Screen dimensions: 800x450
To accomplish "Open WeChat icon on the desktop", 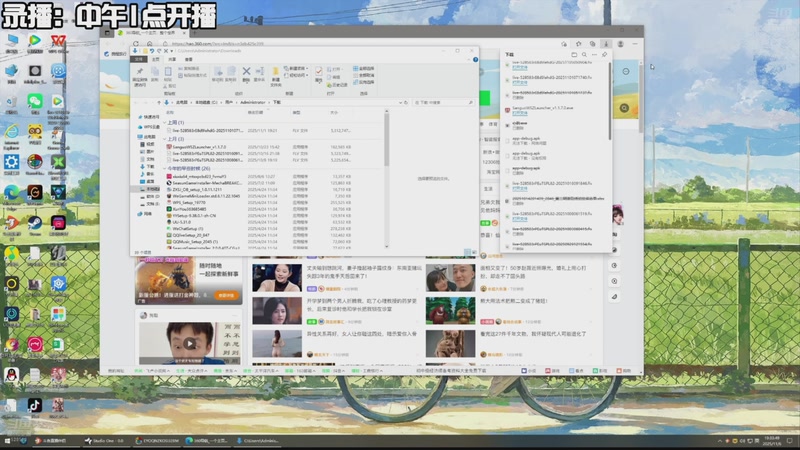I will tap(35, 101).
